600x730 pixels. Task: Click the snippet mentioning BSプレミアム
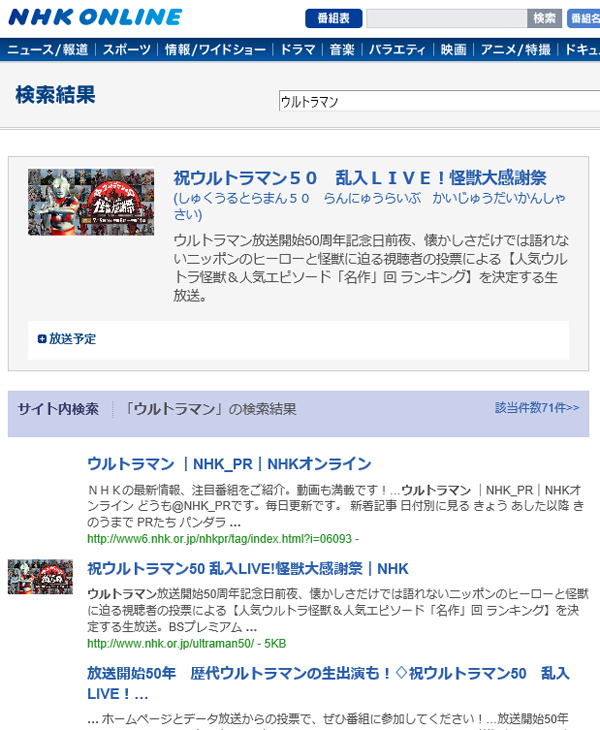(338, 610)
